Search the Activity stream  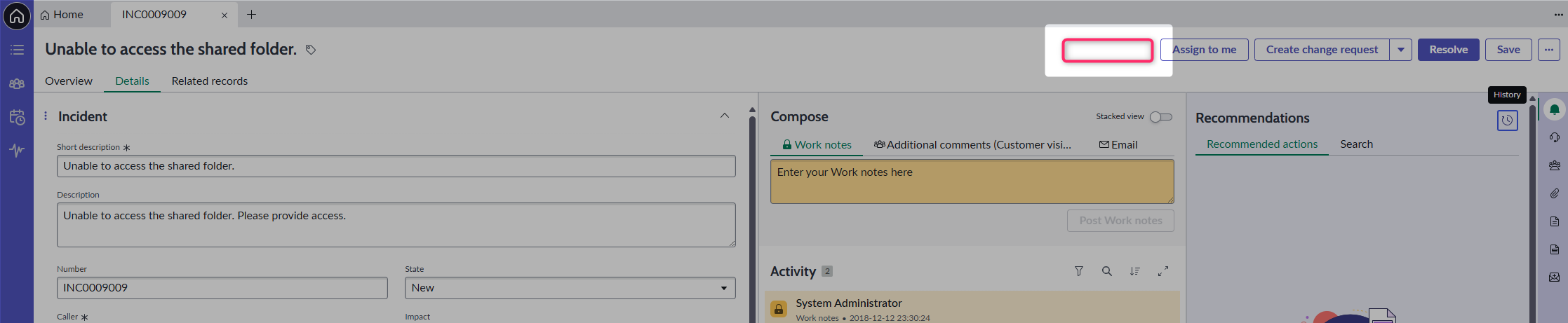[1107, 271]
